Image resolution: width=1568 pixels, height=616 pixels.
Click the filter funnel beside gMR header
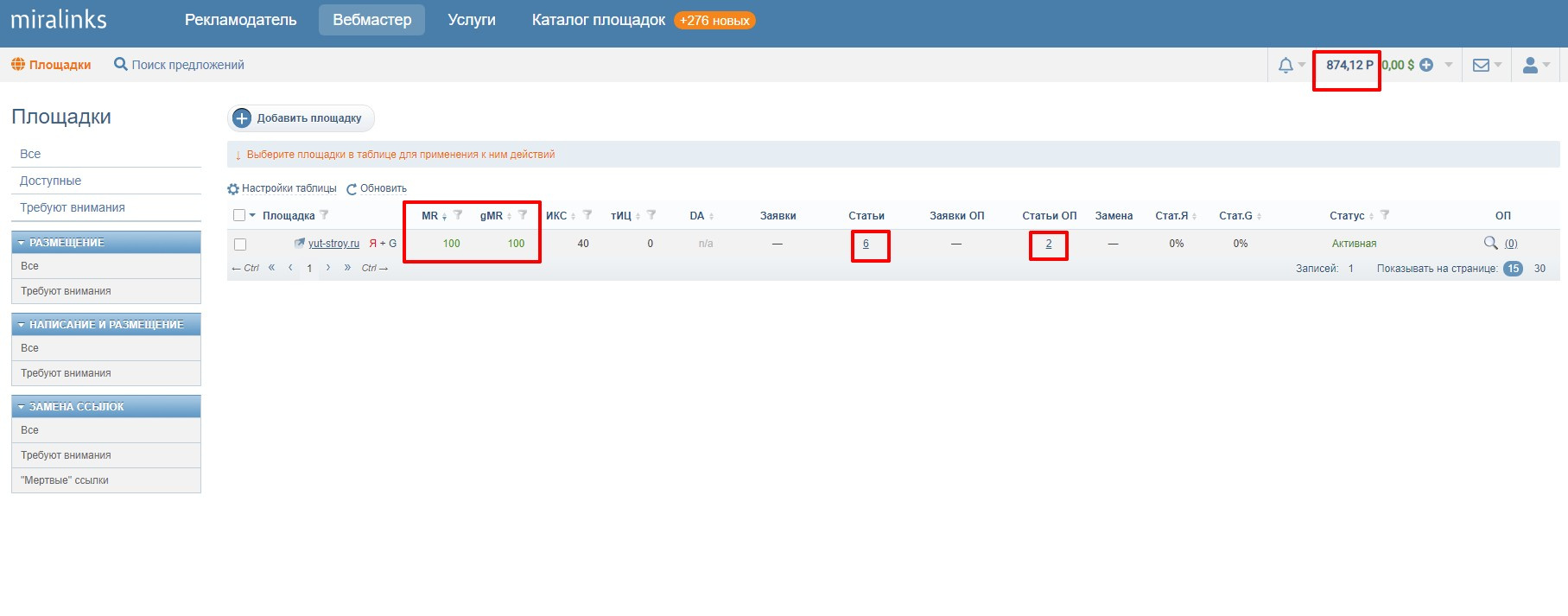[522, 215]
